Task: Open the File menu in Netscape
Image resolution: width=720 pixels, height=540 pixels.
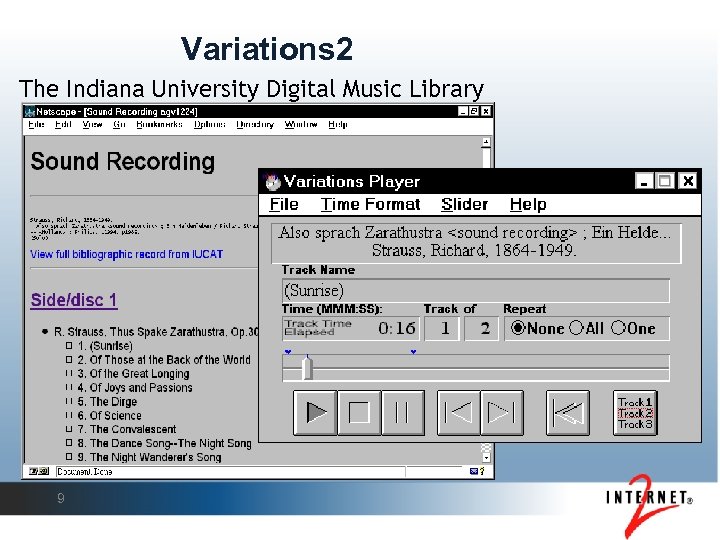Action: pyautogui.click(x=36, y=124)
